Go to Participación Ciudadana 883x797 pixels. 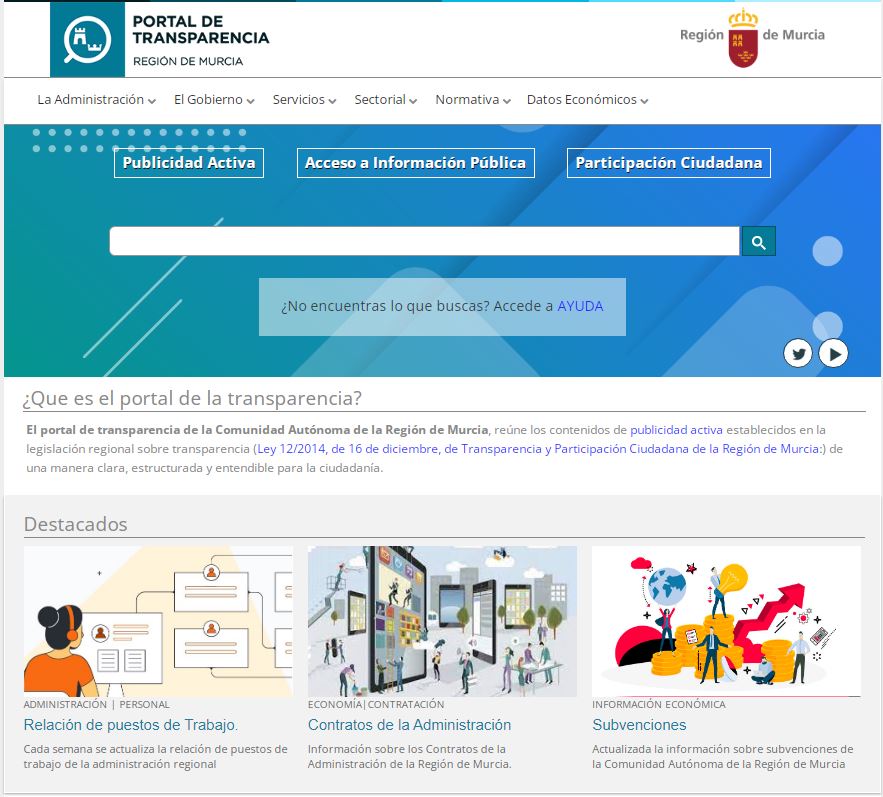tap(668, 163)
